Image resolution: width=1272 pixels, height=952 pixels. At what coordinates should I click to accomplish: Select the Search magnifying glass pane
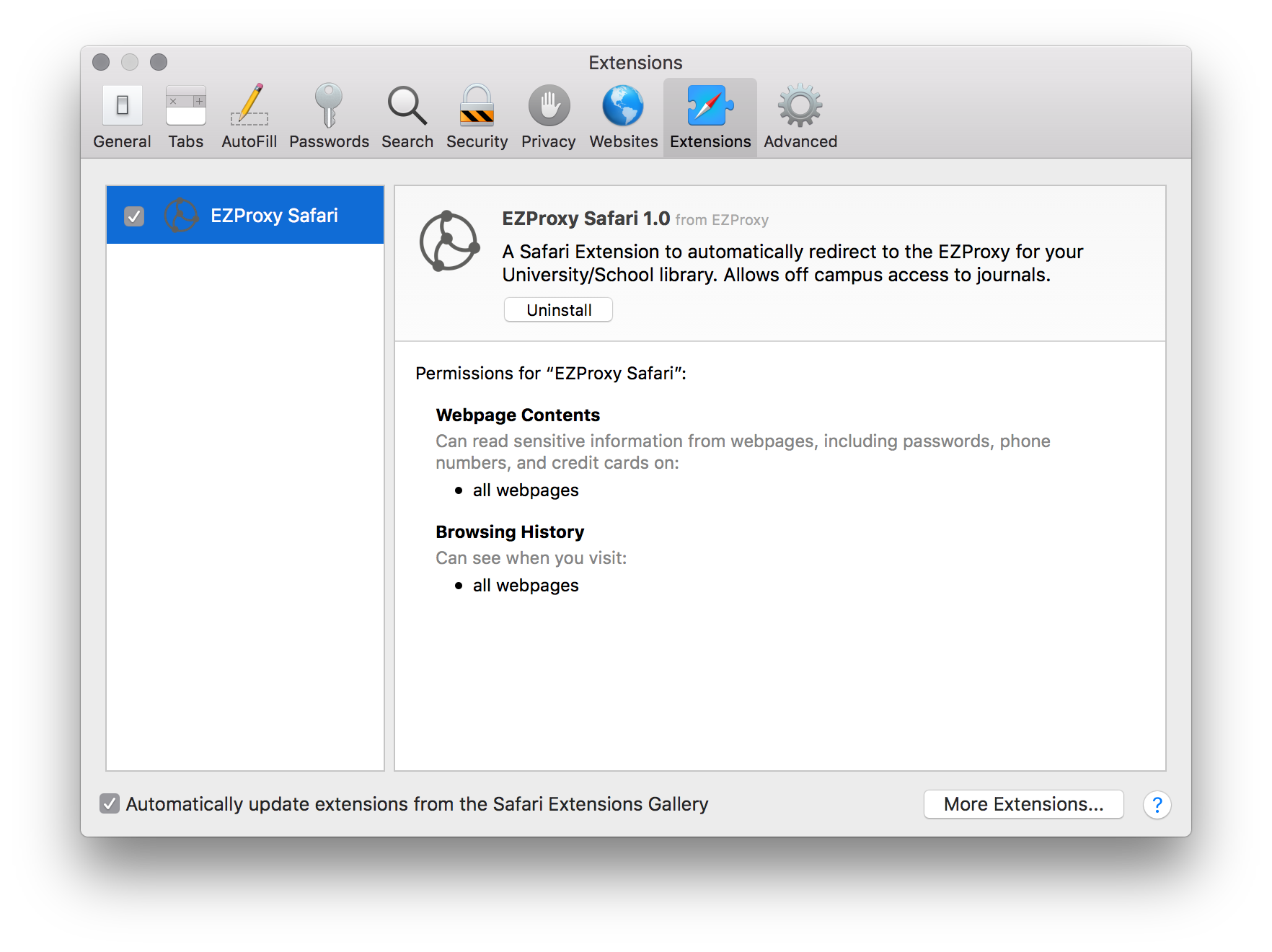(x=407, y=118)
